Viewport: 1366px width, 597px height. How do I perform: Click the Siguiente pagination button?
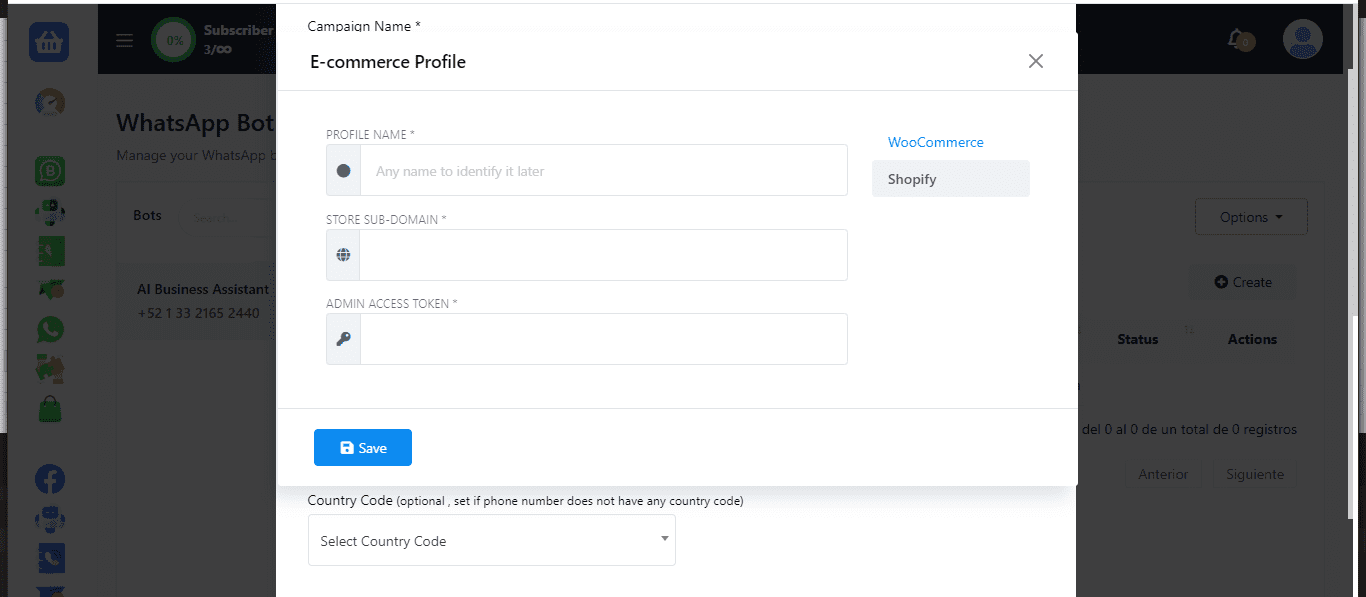tap(1254, 474)
